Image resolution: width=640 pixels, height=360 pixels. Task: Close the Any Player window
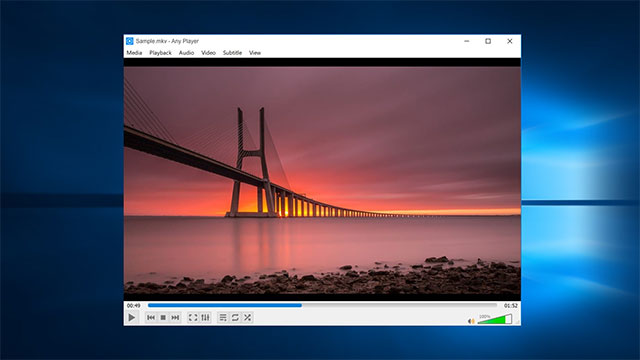tap(509, 41)
